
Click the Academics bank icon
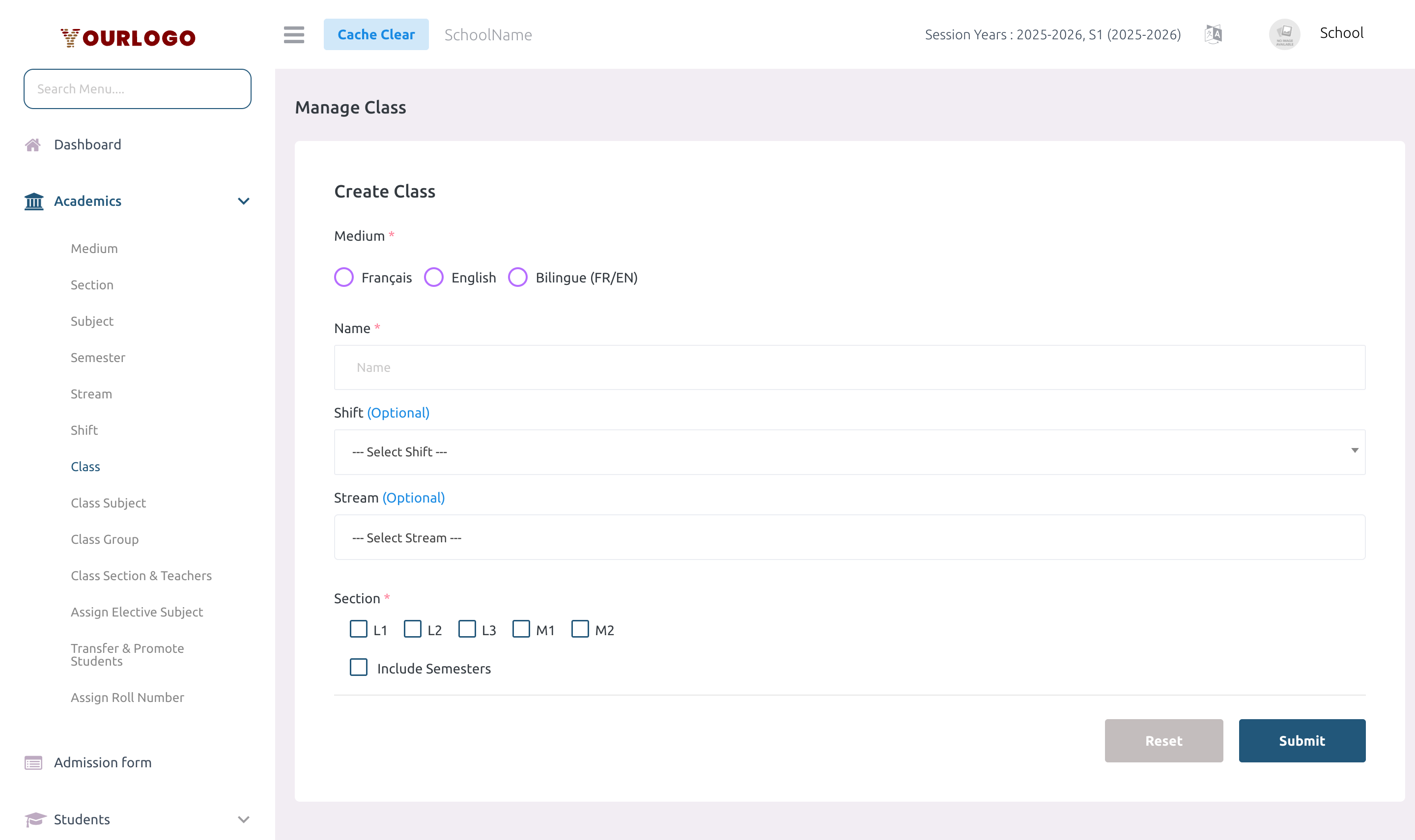33,201
